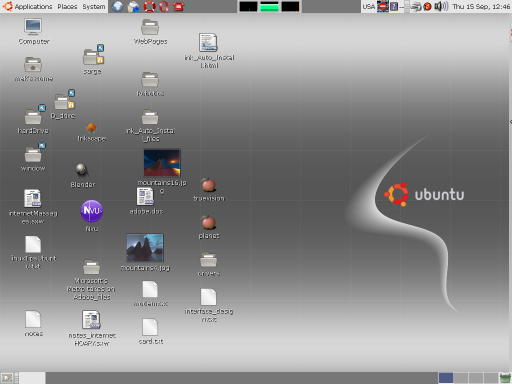Screen dimensions: 512x384
Task: Open the System menu
Action: click(x=94, y=6)
